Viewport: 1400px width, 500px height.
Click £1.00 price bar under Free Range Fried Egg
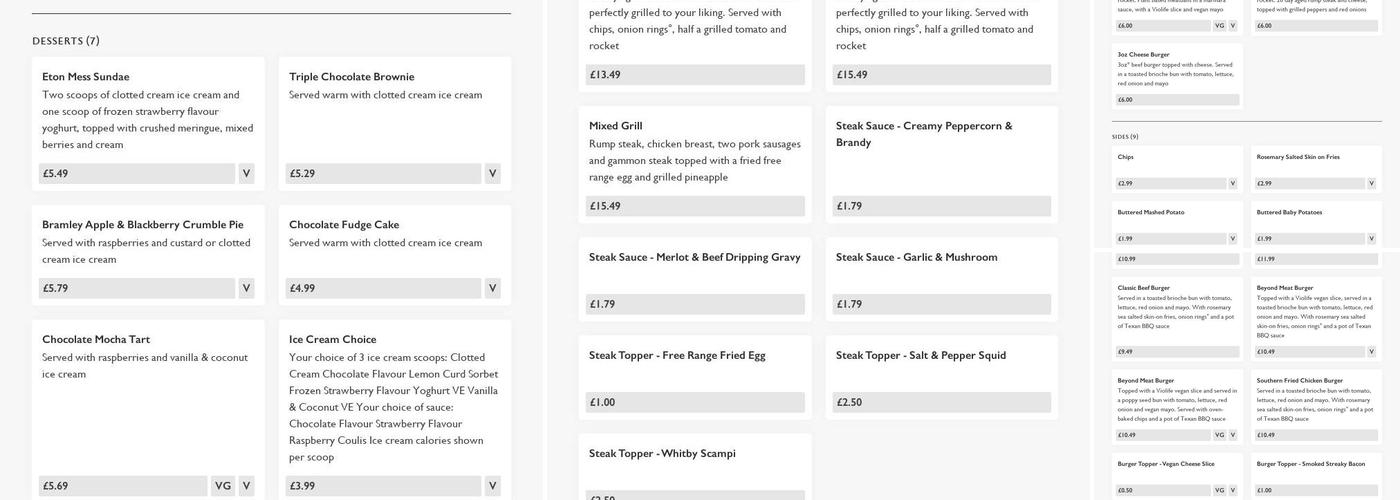click(694, 402)
